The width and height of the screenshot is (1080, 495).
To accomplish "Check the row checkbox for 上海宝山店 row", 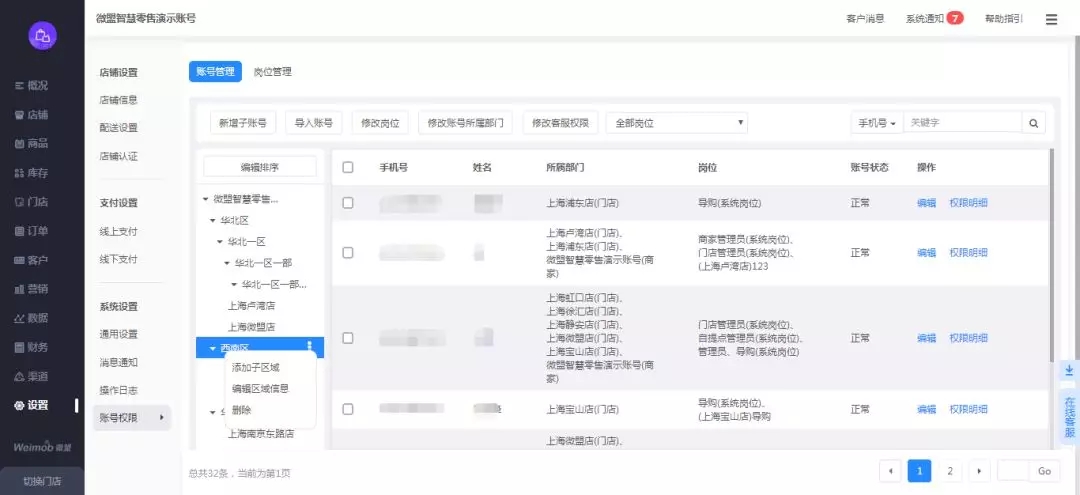I will (x=348, y=409).
